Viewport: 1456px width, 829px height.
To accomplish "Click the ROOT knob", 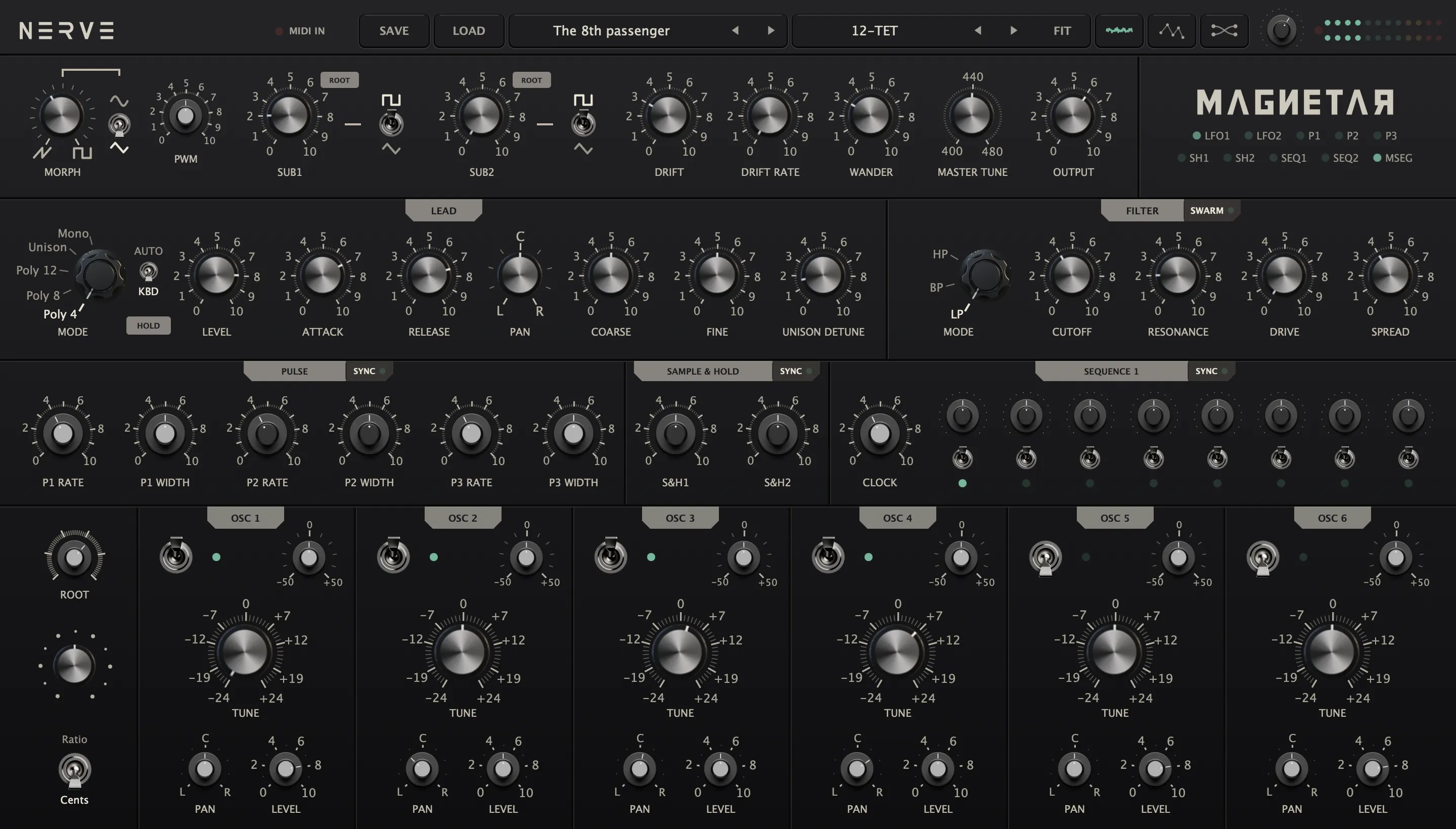I will click(75, 558).
